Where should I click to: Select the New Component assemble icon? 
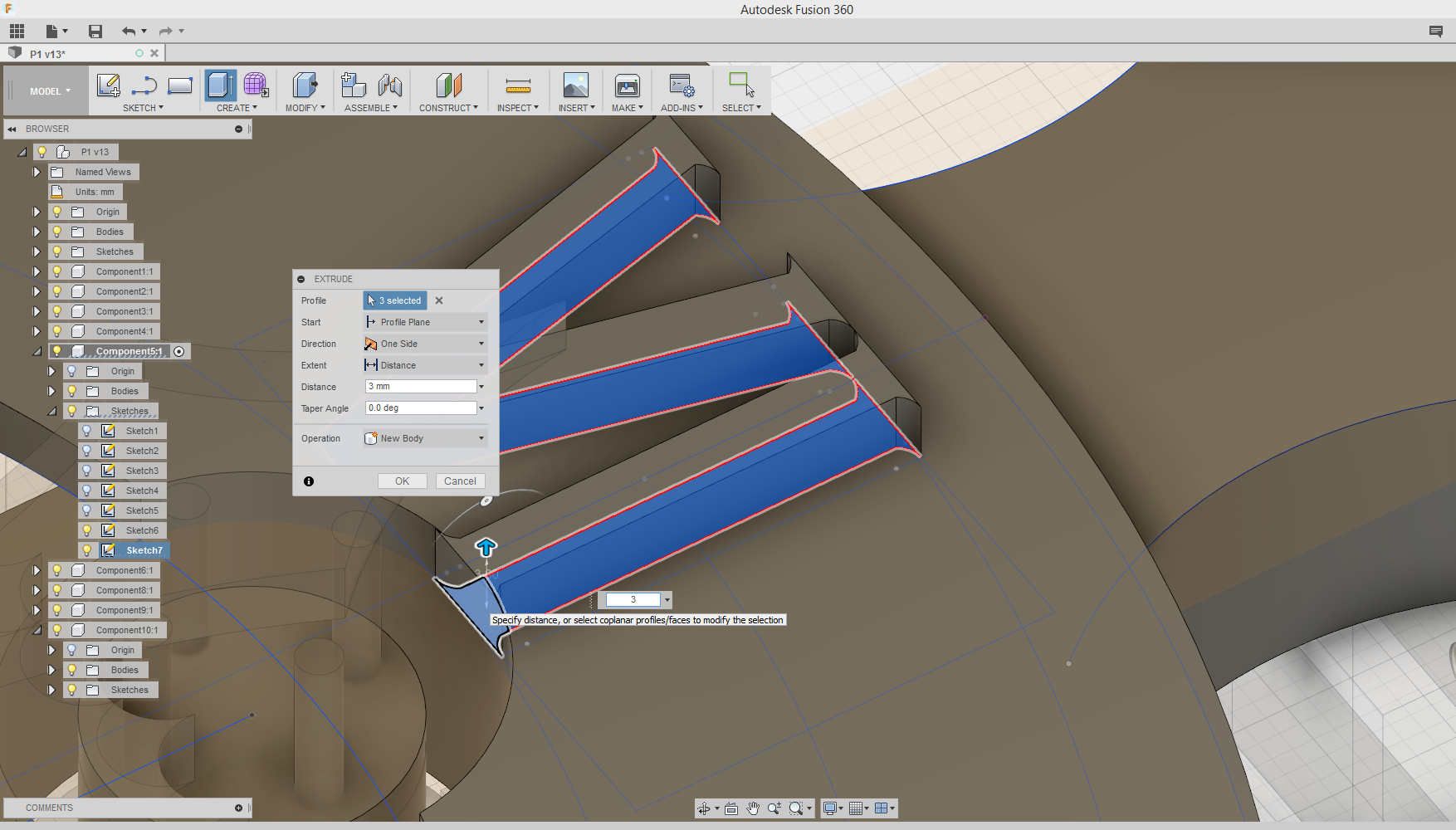click(354, 85)
